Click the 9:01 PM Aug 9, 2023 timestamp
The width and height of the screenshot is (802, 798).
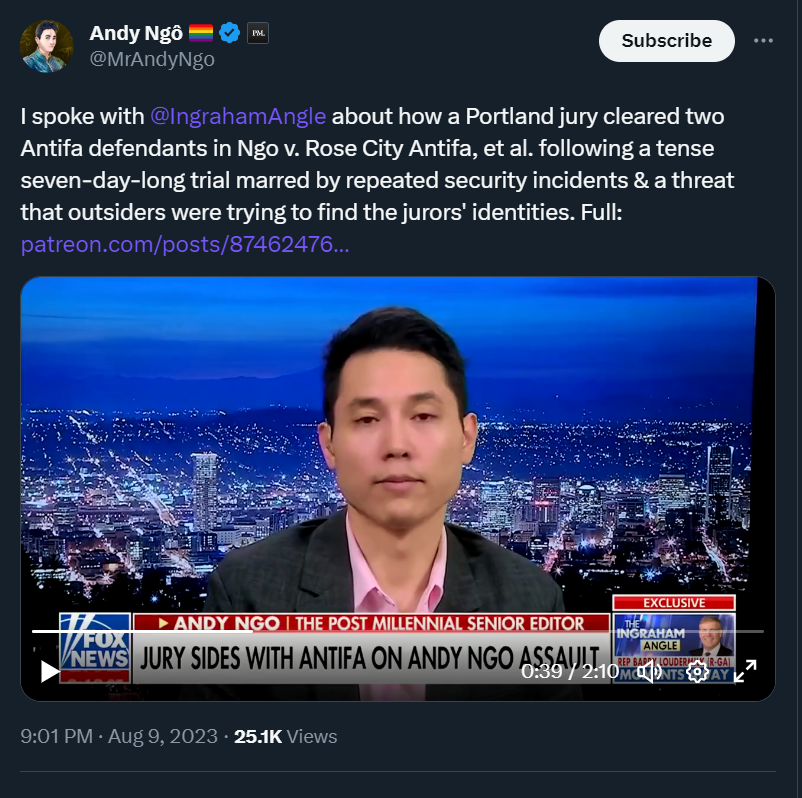[119, 736]
